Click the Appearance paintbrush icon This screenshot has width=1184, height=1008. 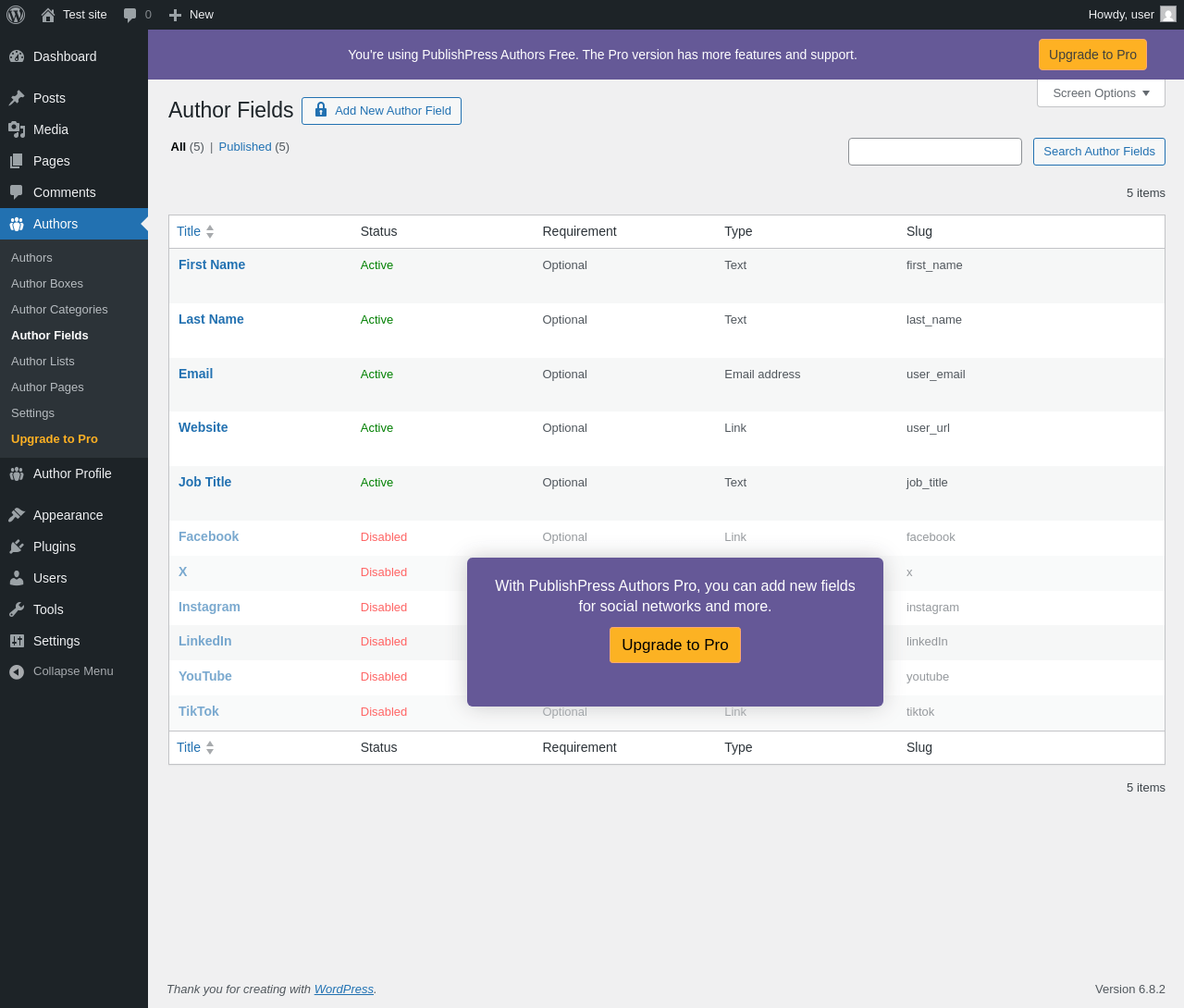point(17,515)
